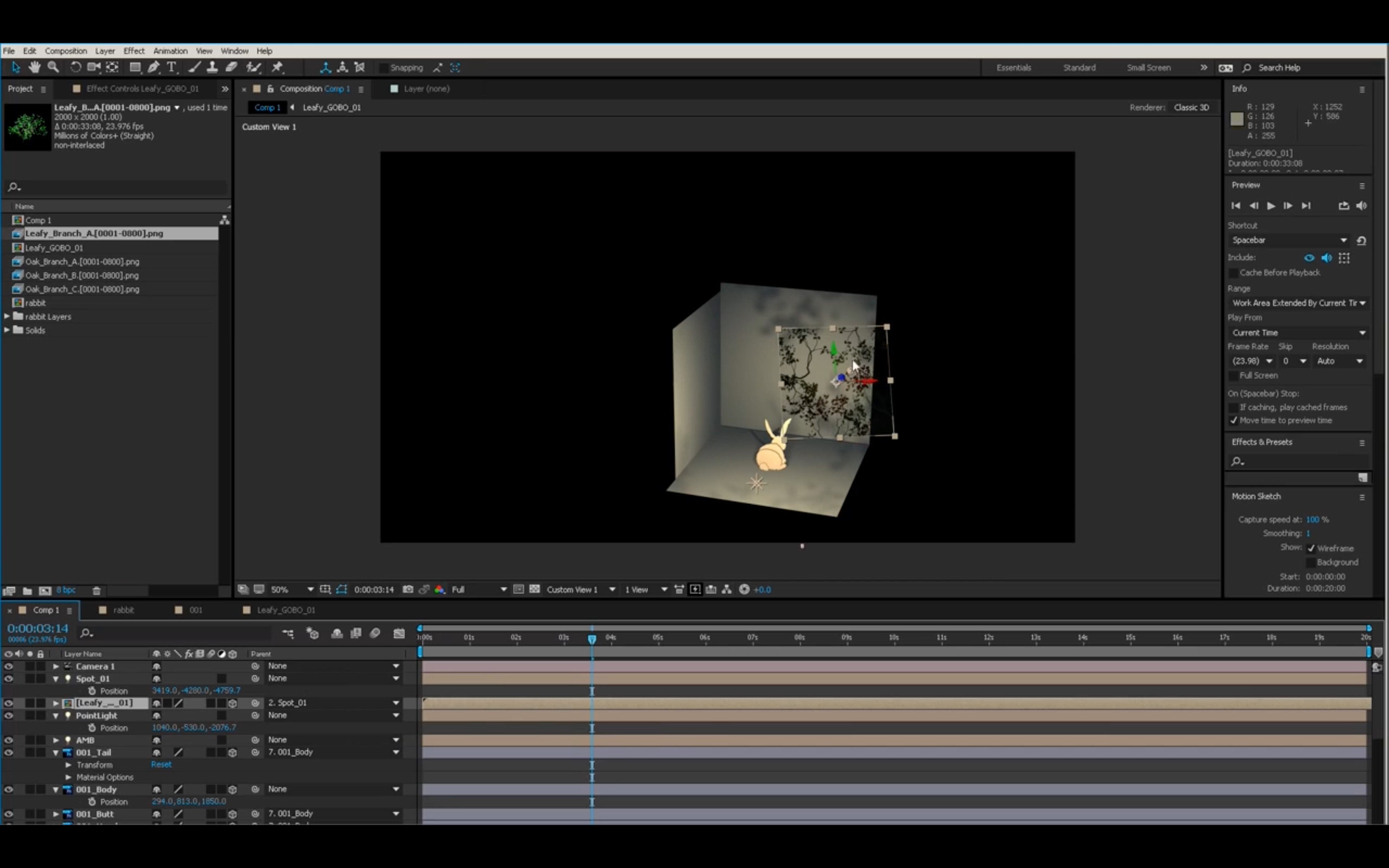The image size is (1389, 868).
Task: Expand the Transform group of 001_Tail
Action: click(68, 765)
